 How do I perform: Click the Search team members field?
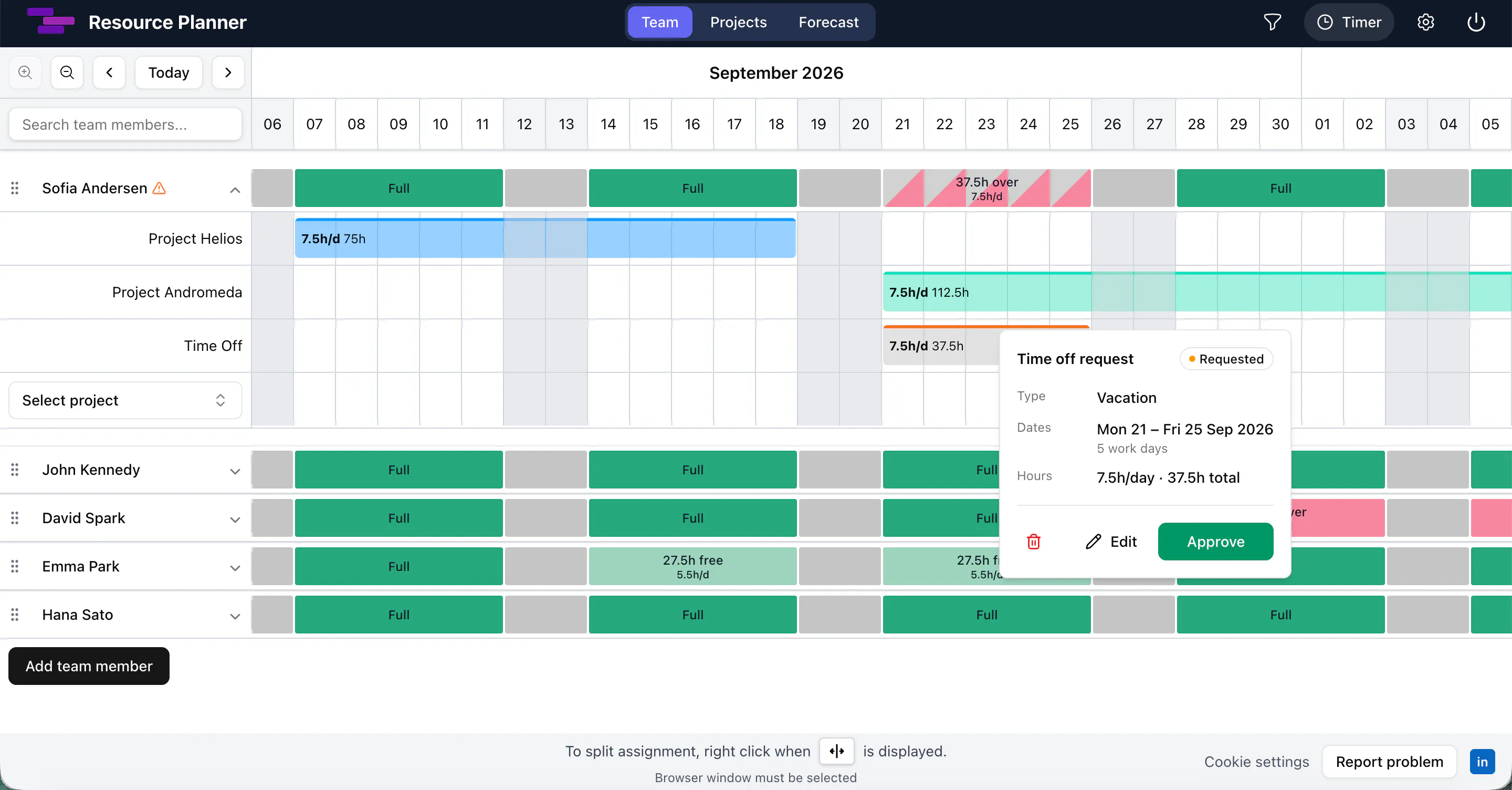(x=125, y=124)
